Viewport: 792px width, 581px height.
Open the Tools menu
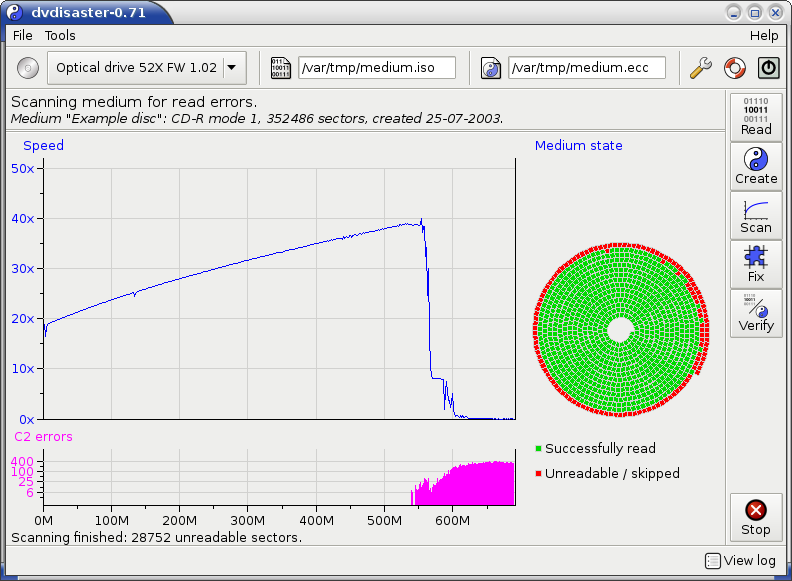[60, 35]
